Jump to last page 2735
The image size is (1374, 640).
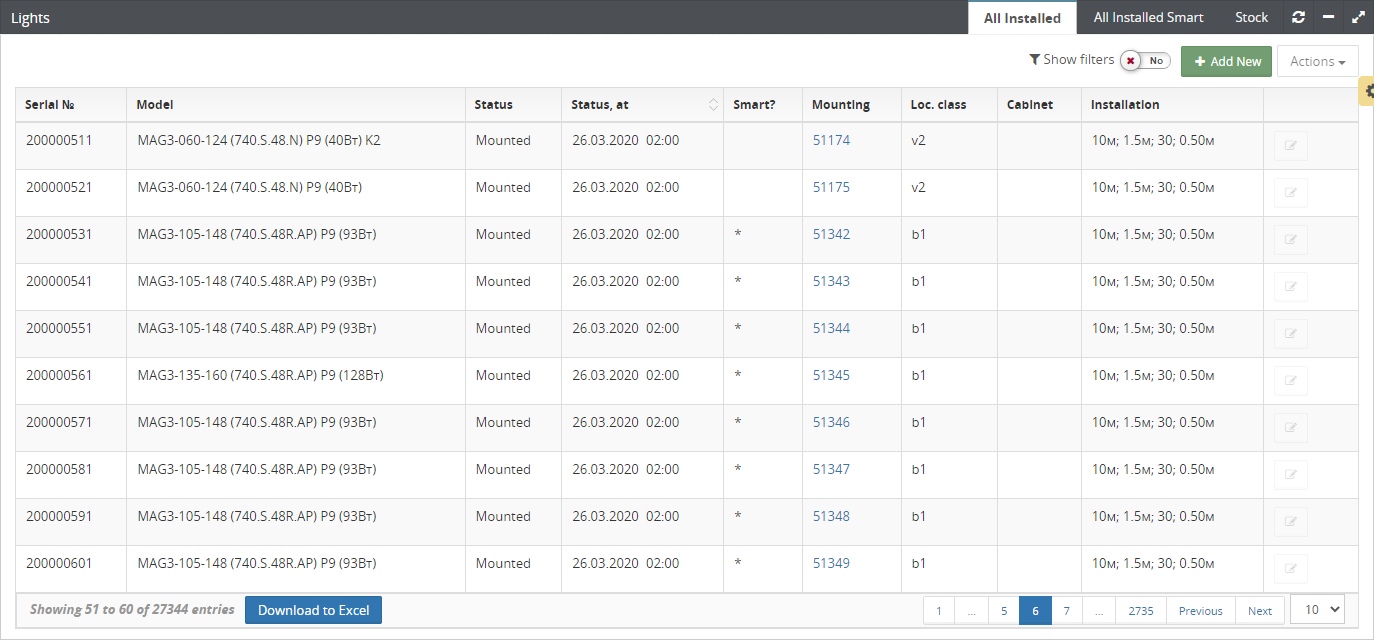pyautogui.click(x=1140, y=611)
